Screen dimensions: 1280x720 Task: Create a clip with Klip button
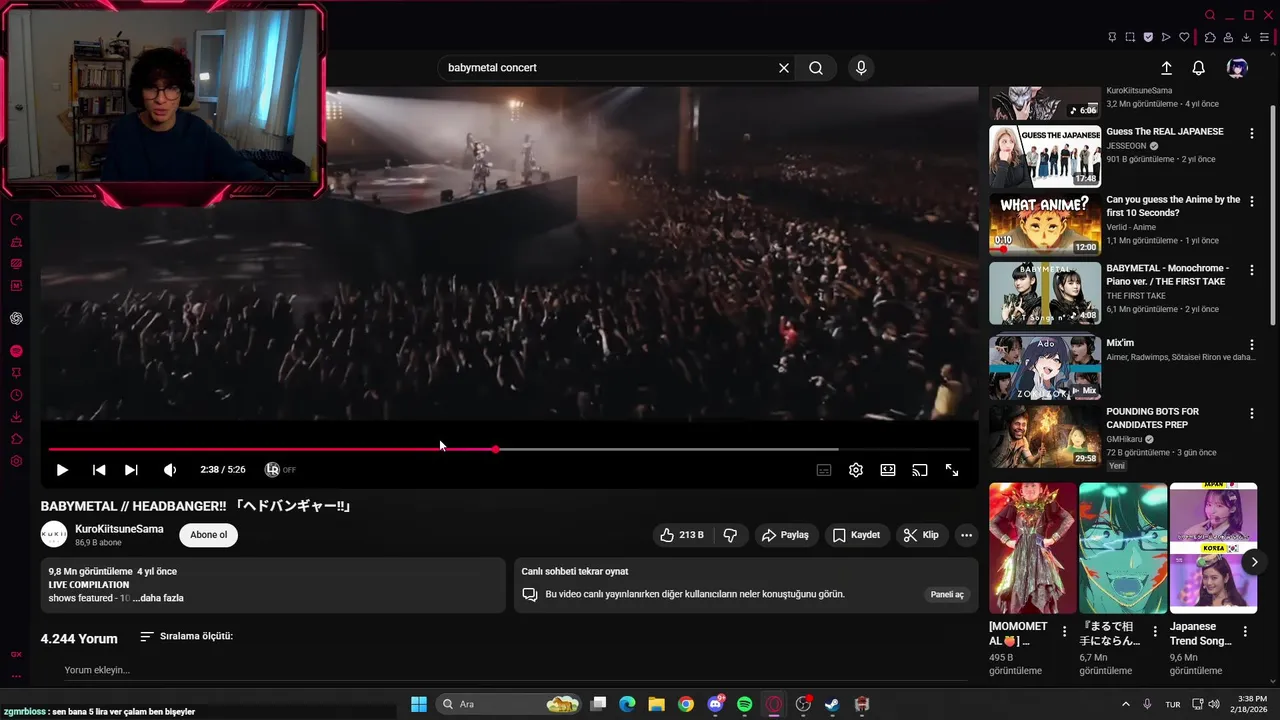tap(921, 535)
